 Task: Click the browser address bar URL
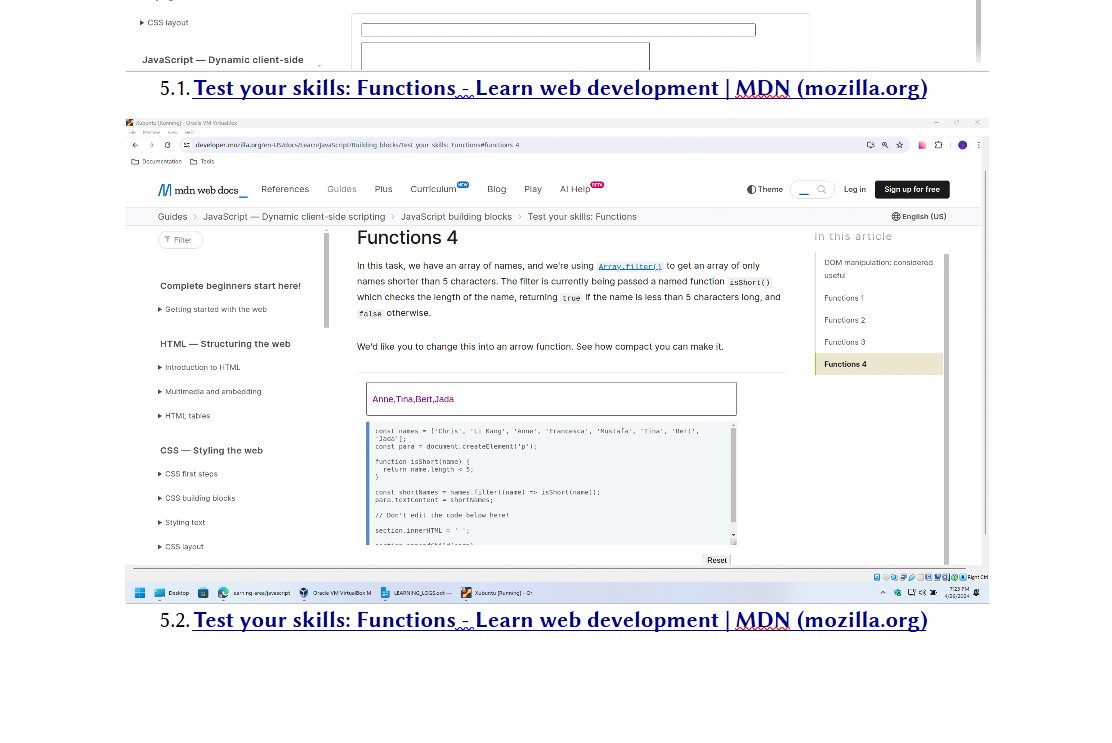(357, 145)
